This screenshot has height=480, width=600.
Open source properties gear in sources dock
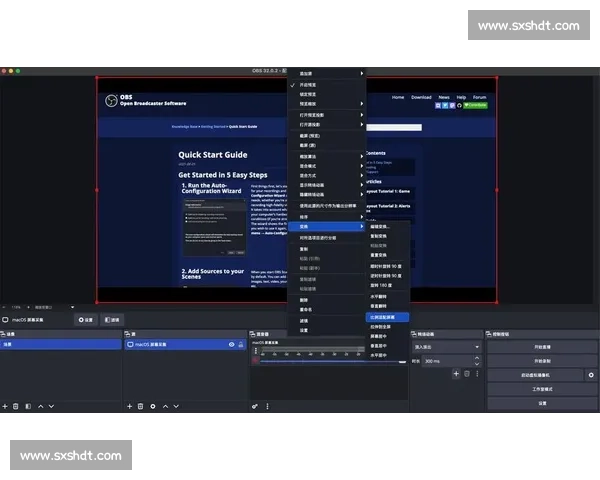click(152, 406)
